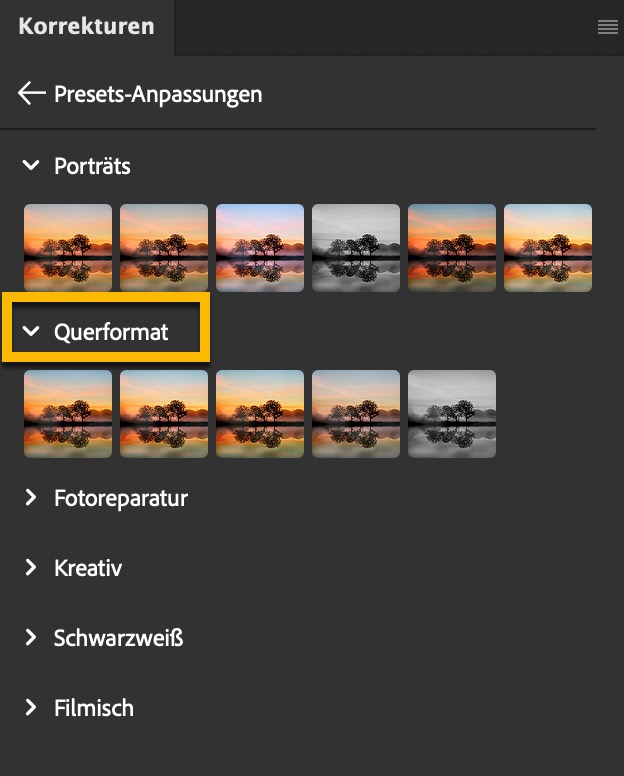
Task: Expand the Kreativ preset group
Action: 32,568
